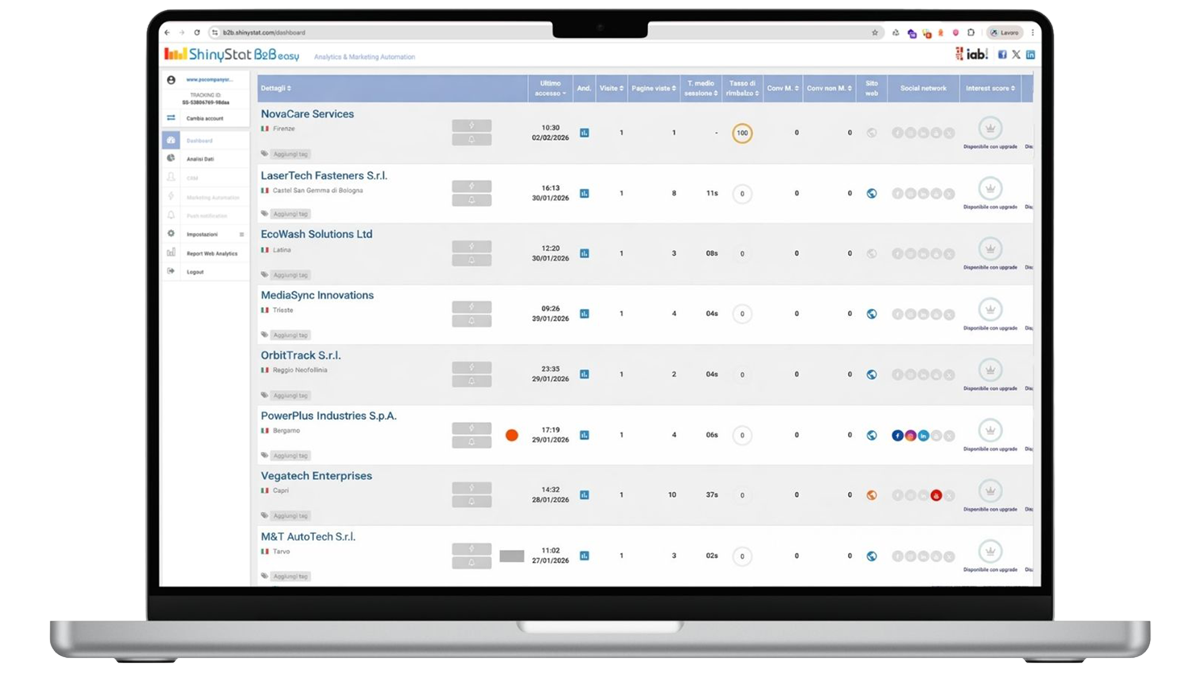Click bell button for Vegatech Enterprises
The height and width of the screenshot is (675, 1200).
coord(471,502)
